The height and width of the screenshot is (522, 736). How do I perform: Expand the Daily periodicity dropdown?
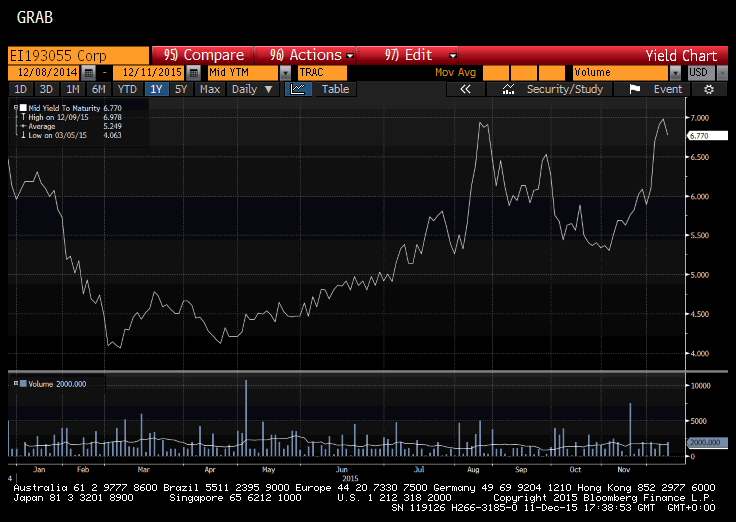point(268,89)
